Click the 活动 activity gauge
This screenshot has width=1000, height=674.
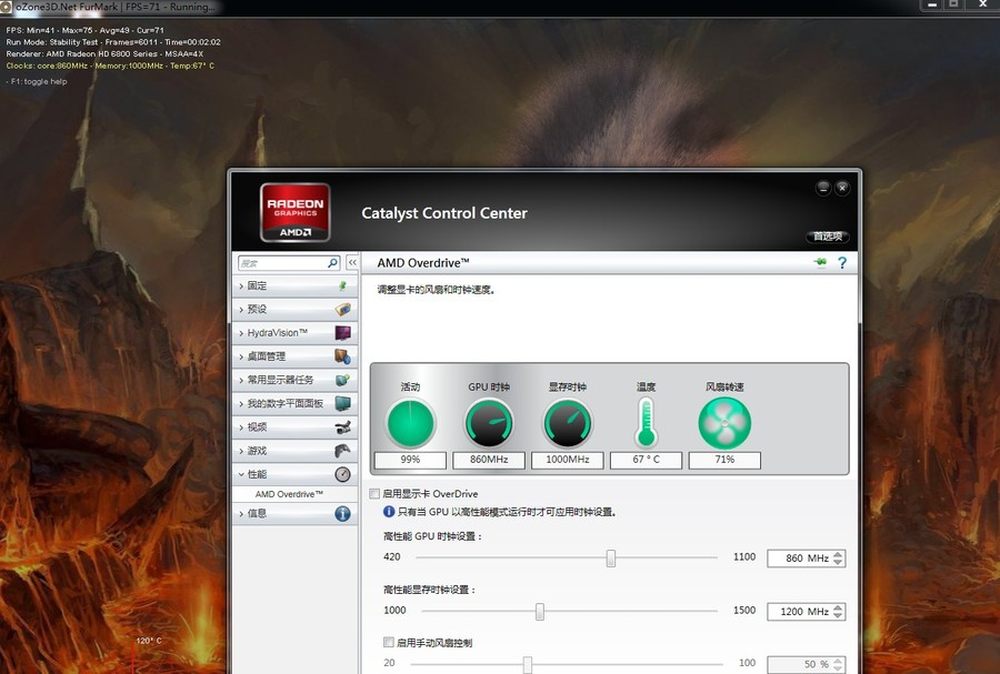coord(410,423)
